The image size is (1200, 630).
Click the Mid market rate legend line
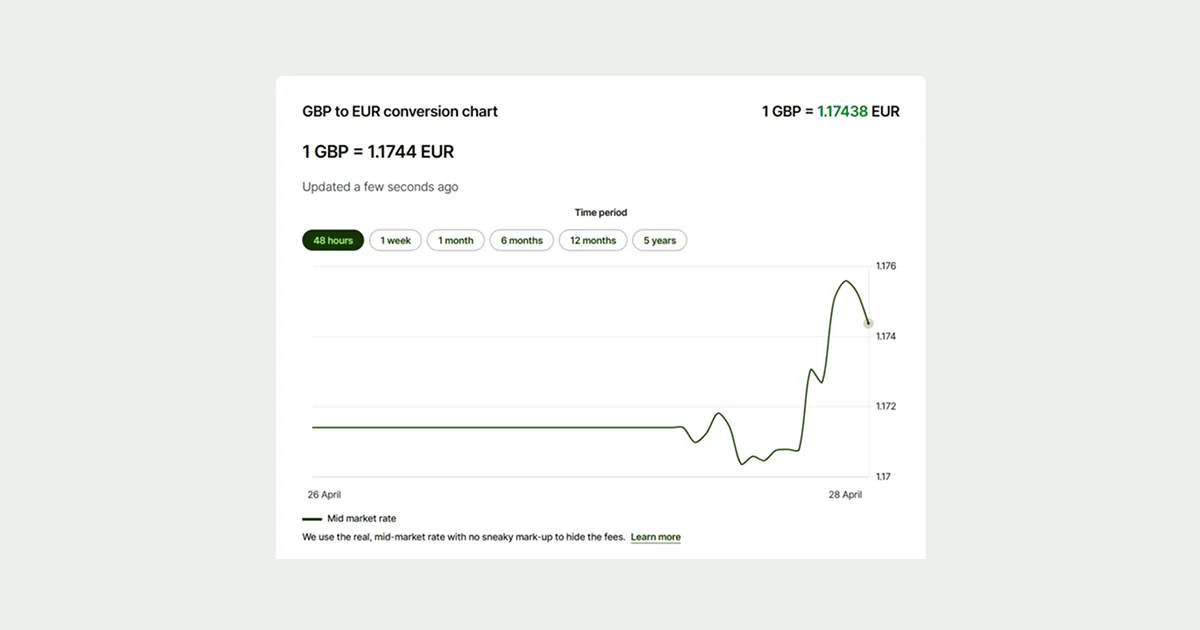(x=312, y=519)
